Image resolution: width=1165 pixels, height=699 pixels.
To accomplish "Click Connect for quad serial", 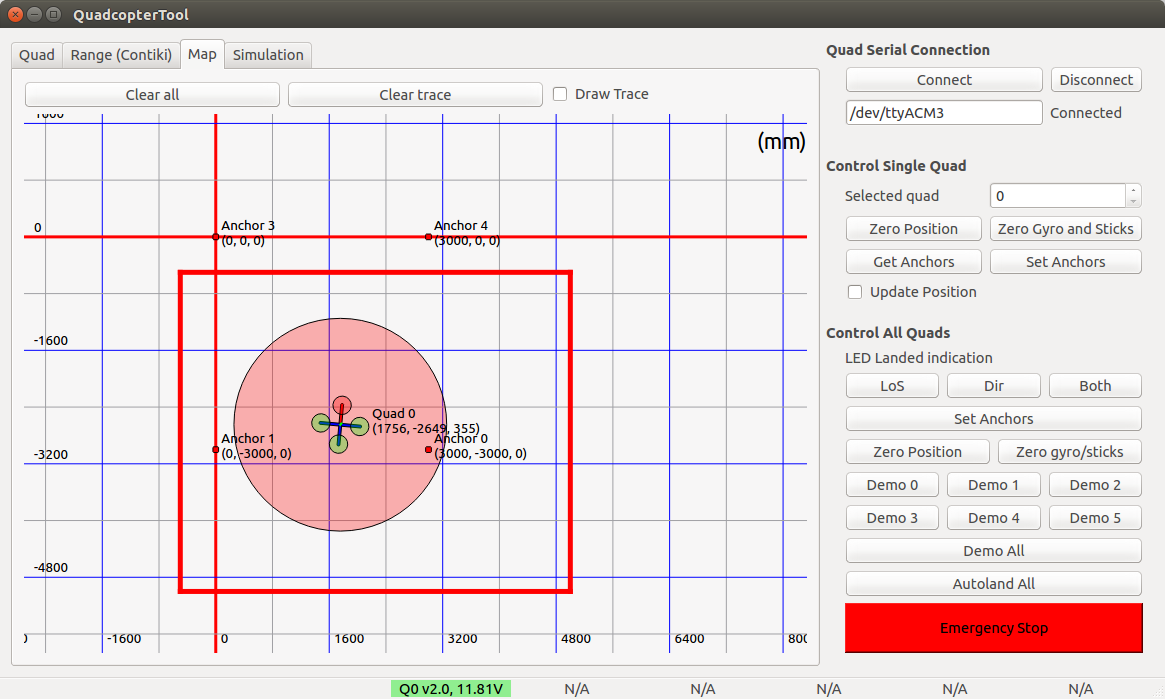I will [944, 79].
